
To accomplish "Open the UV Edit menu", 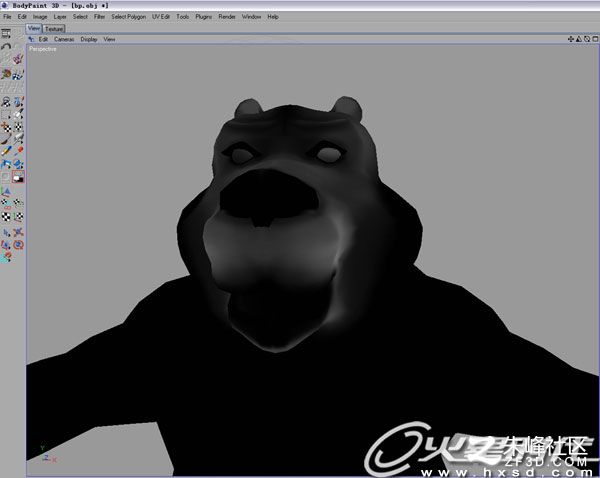I will [x=161, y=17].
